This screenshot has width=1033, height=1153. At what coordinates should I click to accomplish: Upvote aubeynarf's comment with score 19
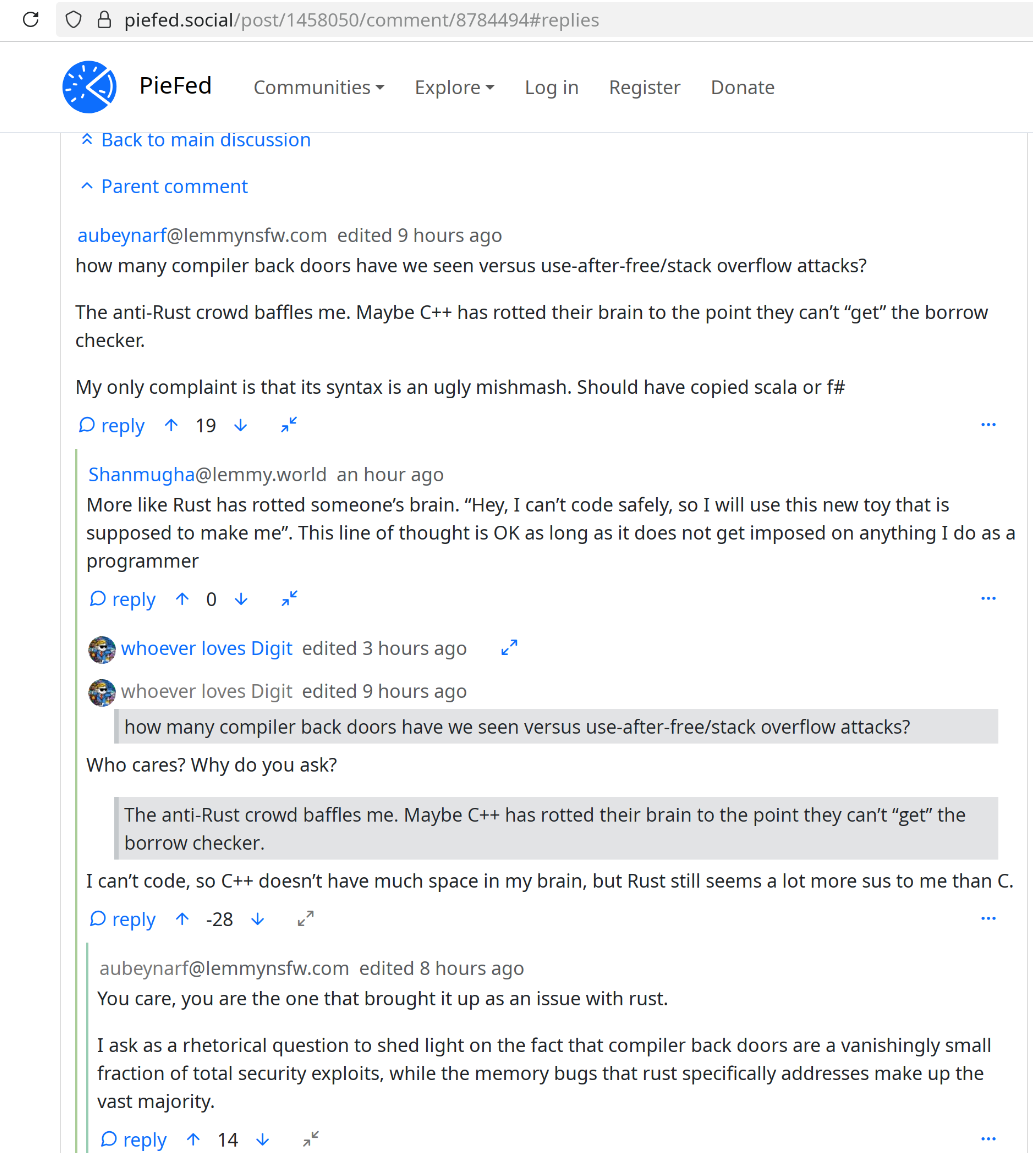click(x=171, y=425)
